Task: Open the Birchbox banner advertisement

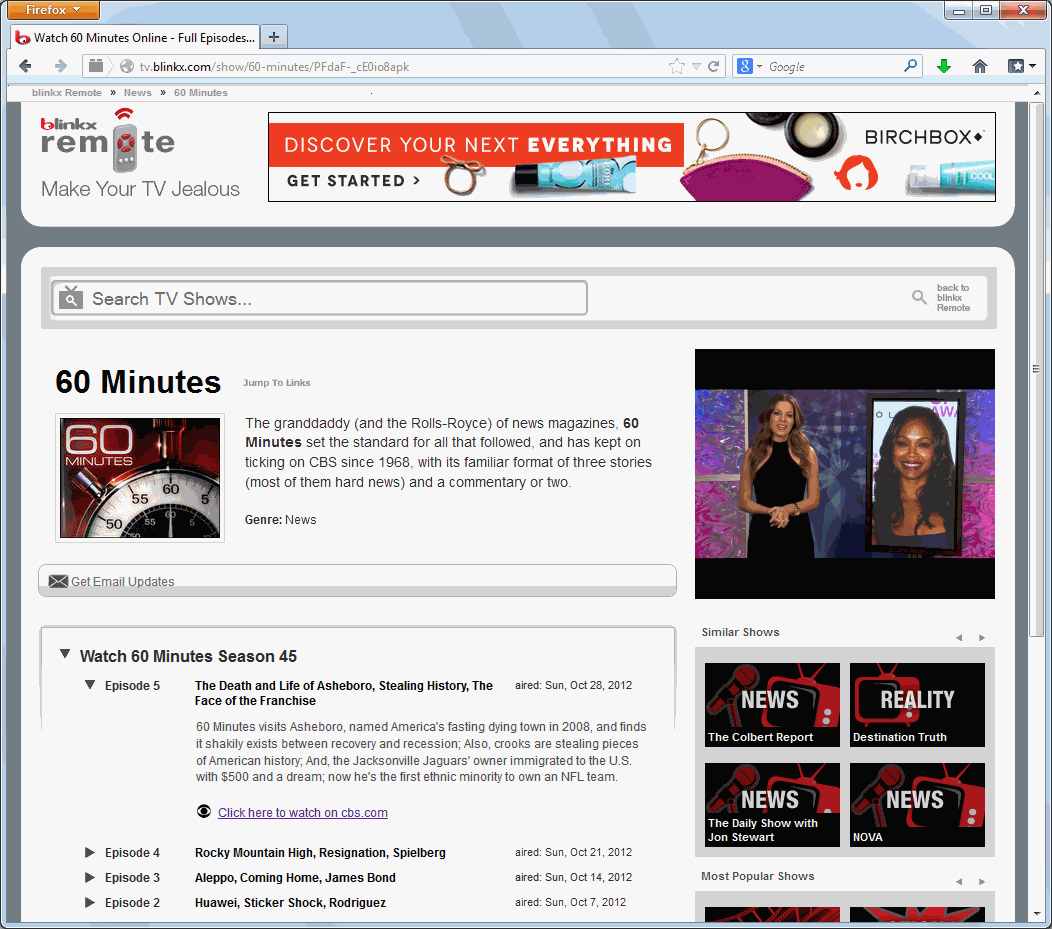Action: [x=631, y=157]
